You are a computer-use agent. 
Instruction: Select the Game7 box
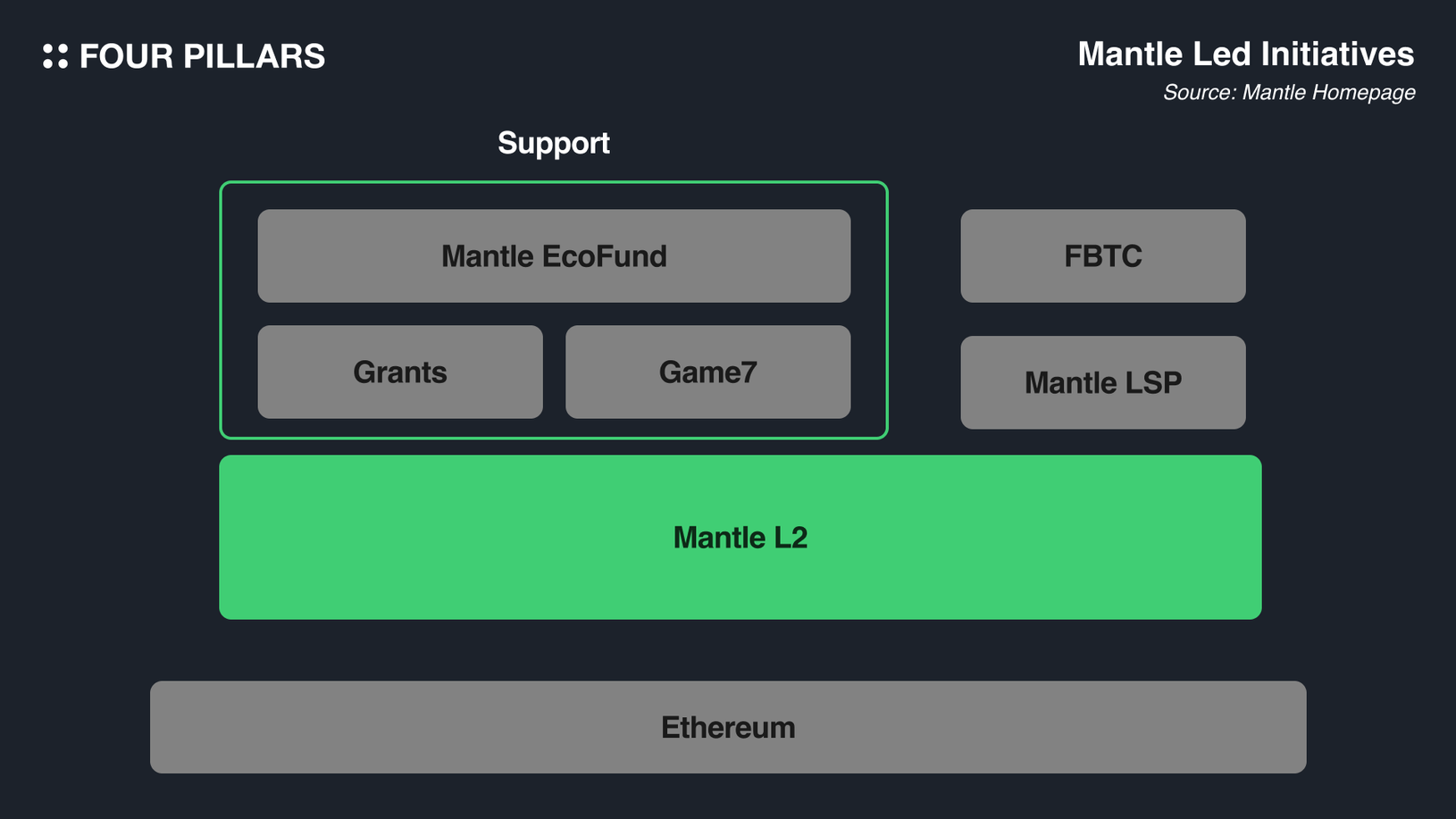[x=707, y=372]
